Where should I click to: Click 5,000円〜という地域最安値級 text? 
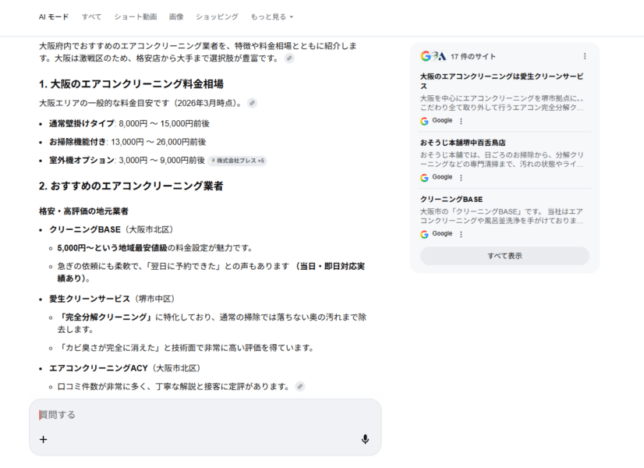click(112, 248)
